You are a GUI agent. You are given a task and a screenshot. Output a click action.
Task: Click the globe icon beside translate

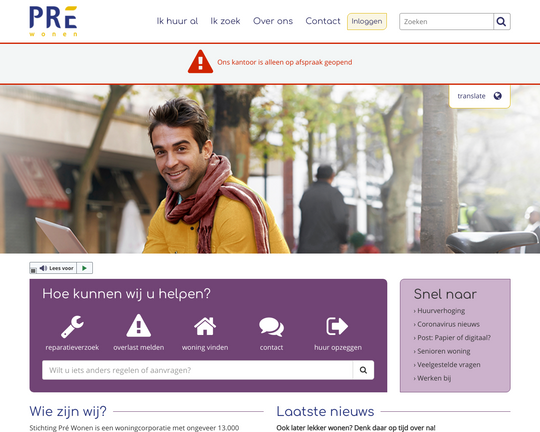pos(497,96)
